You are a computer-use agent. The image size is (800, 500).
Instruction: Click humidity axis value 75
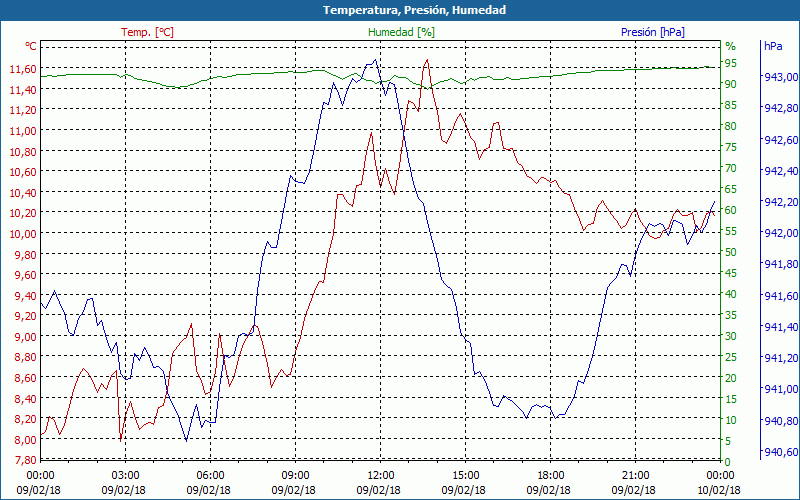(731, 147)
